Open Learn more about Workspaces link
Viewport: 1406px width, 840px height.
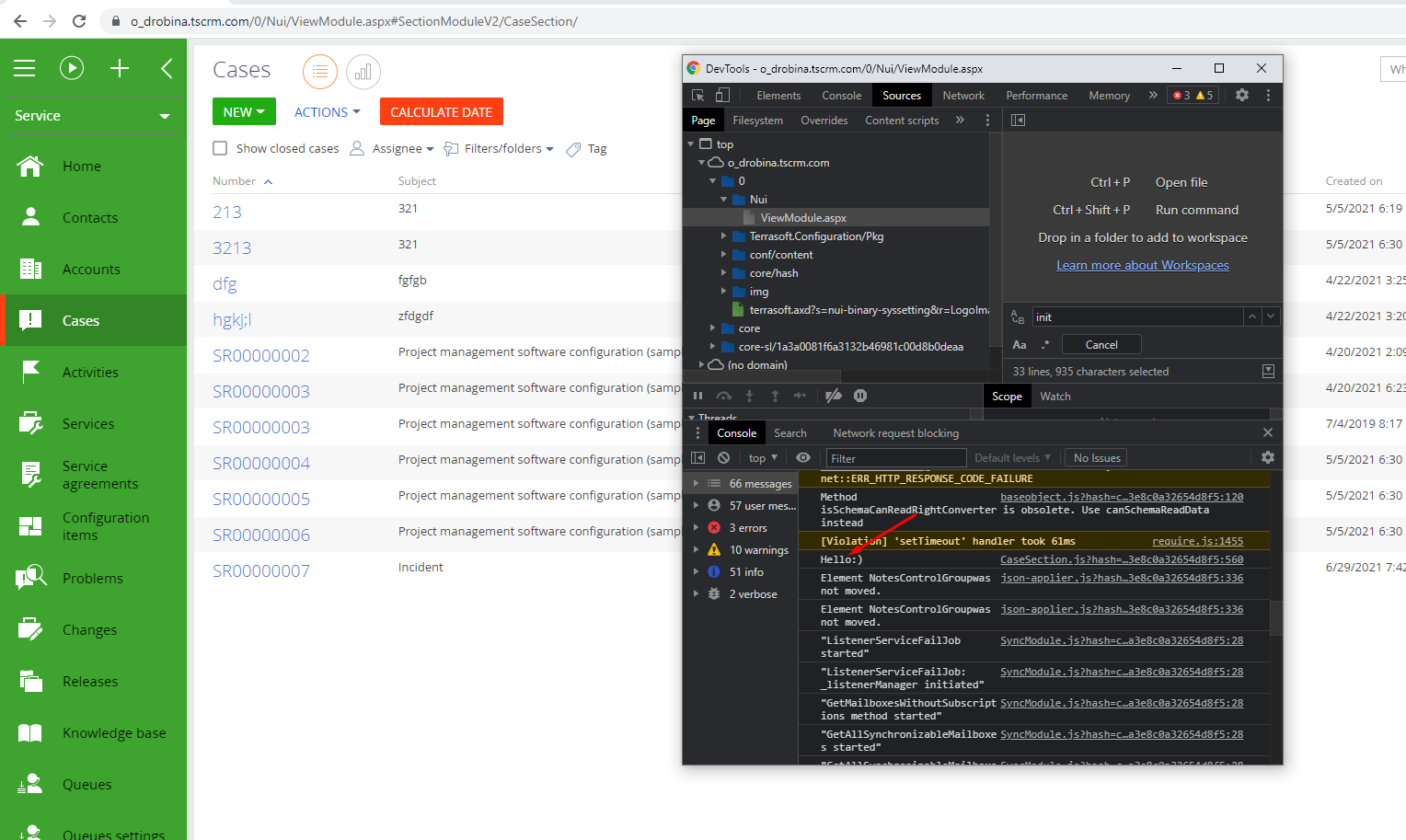[1143, 265]
